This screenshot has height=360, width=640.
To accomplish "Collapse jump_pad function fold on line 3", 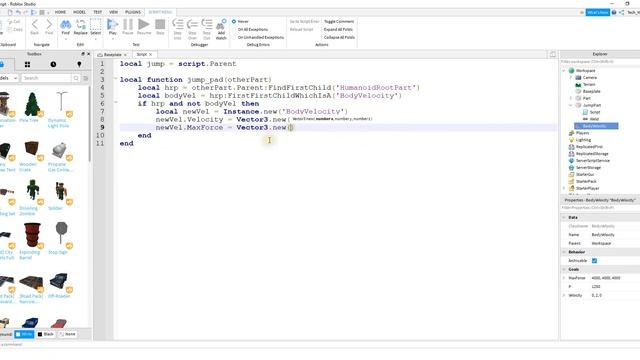I will (116, 79).
